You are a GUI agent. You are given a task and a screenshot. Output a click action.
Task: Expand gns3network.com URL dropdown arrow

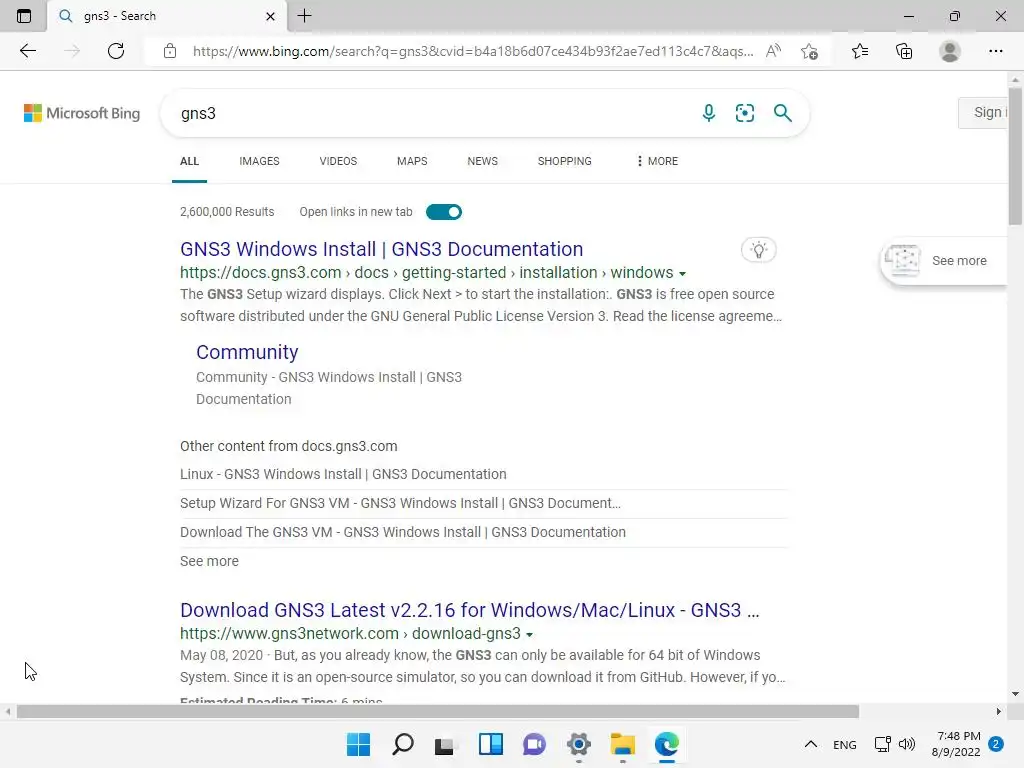coord(530,635)
